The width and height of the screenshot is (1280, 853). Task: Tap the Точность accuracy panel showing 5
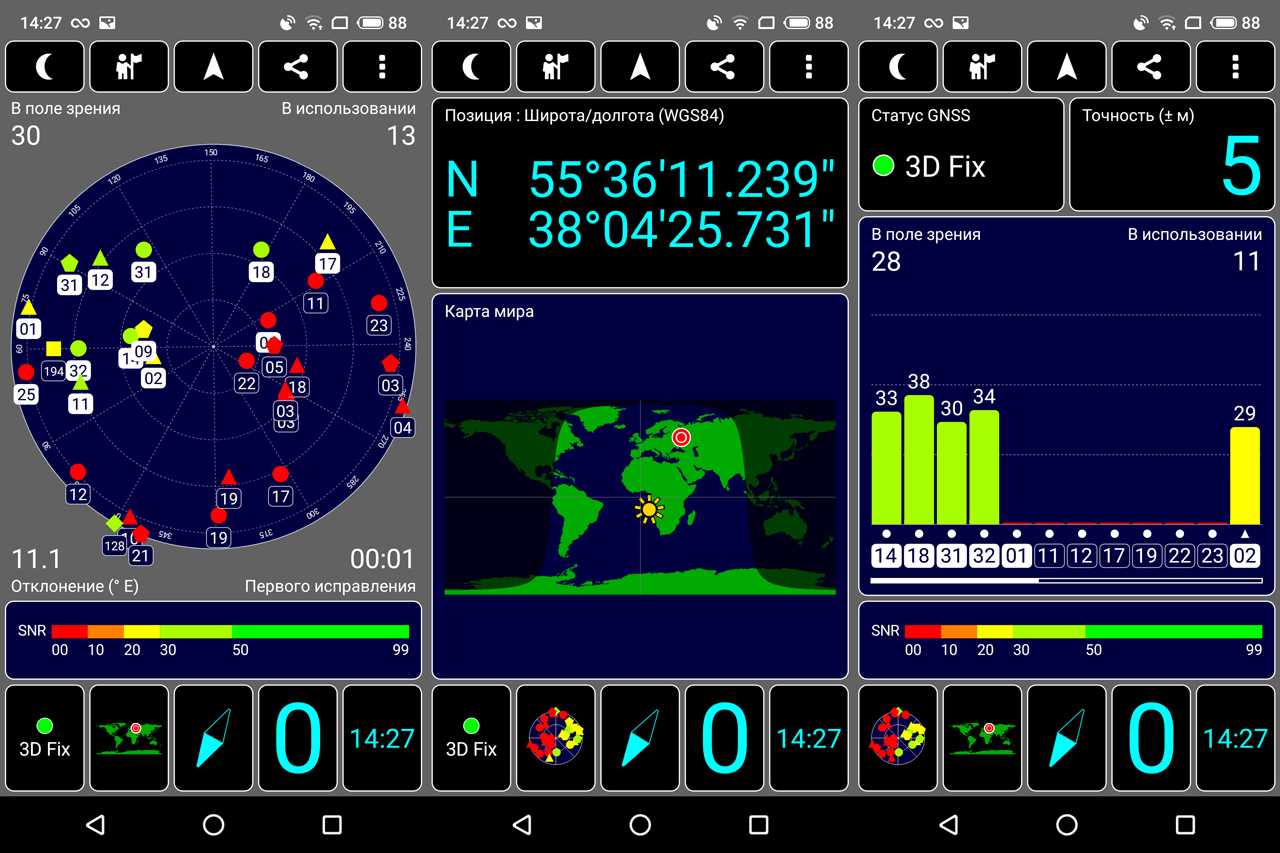pos(1172,154)
